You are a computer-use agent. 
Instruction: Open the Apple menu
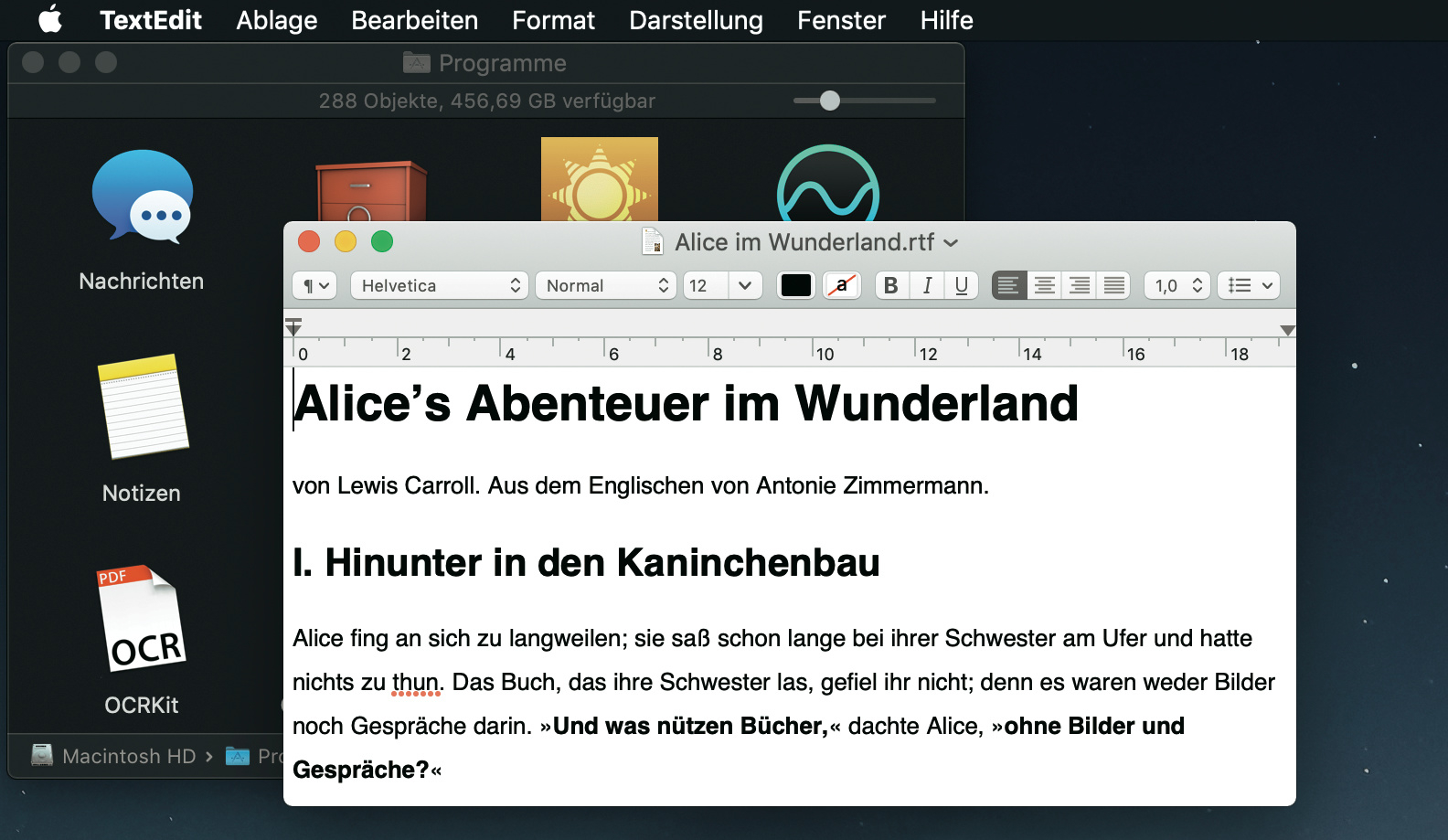50,19
